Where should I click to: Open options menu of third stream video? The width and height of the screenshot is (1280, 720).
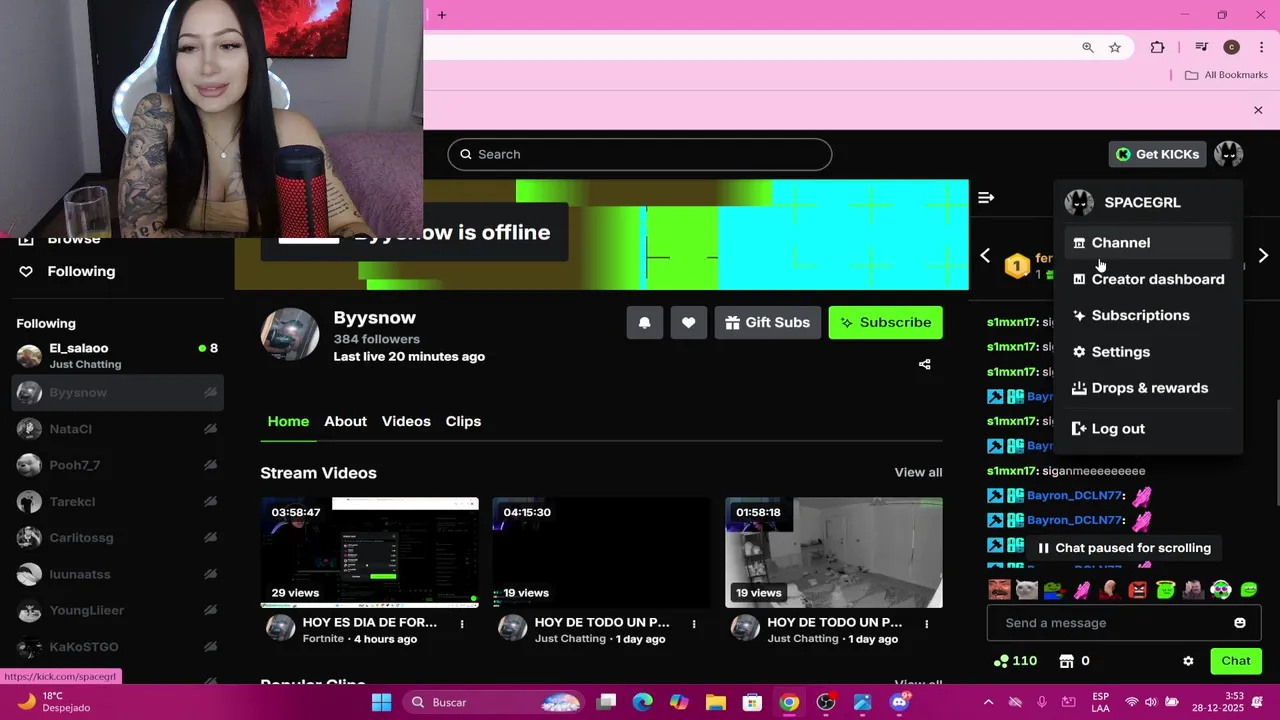(x=926, y=624)
